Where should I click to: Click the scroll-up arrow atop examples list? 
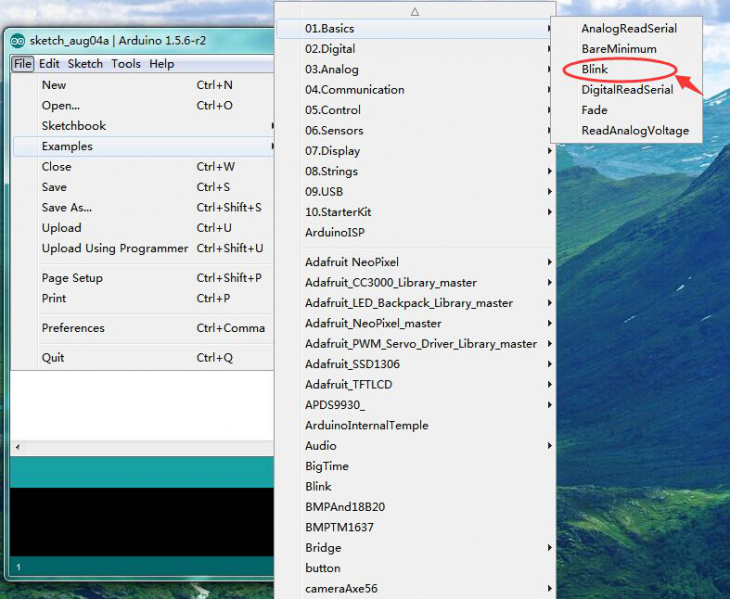[414, 11]
